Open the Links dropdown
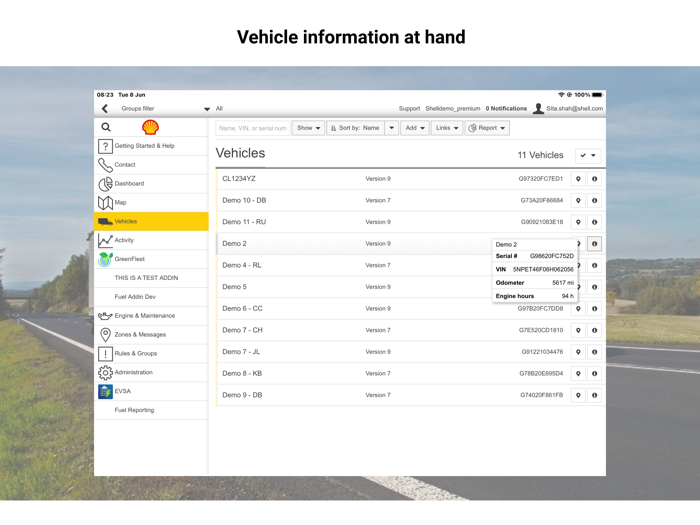This screenshot has height=525, width=700. point(447,128)
